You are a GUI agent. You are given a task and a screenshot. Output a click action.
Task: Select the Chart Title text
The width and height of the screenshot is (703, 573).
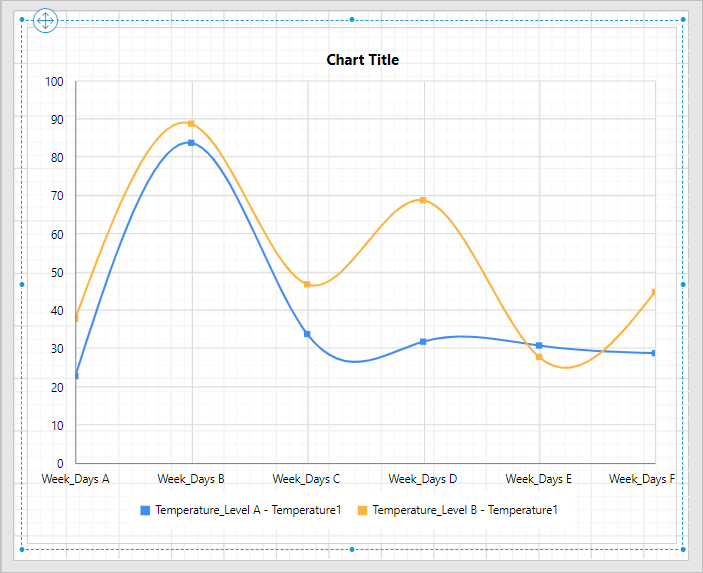click(362, 60)
